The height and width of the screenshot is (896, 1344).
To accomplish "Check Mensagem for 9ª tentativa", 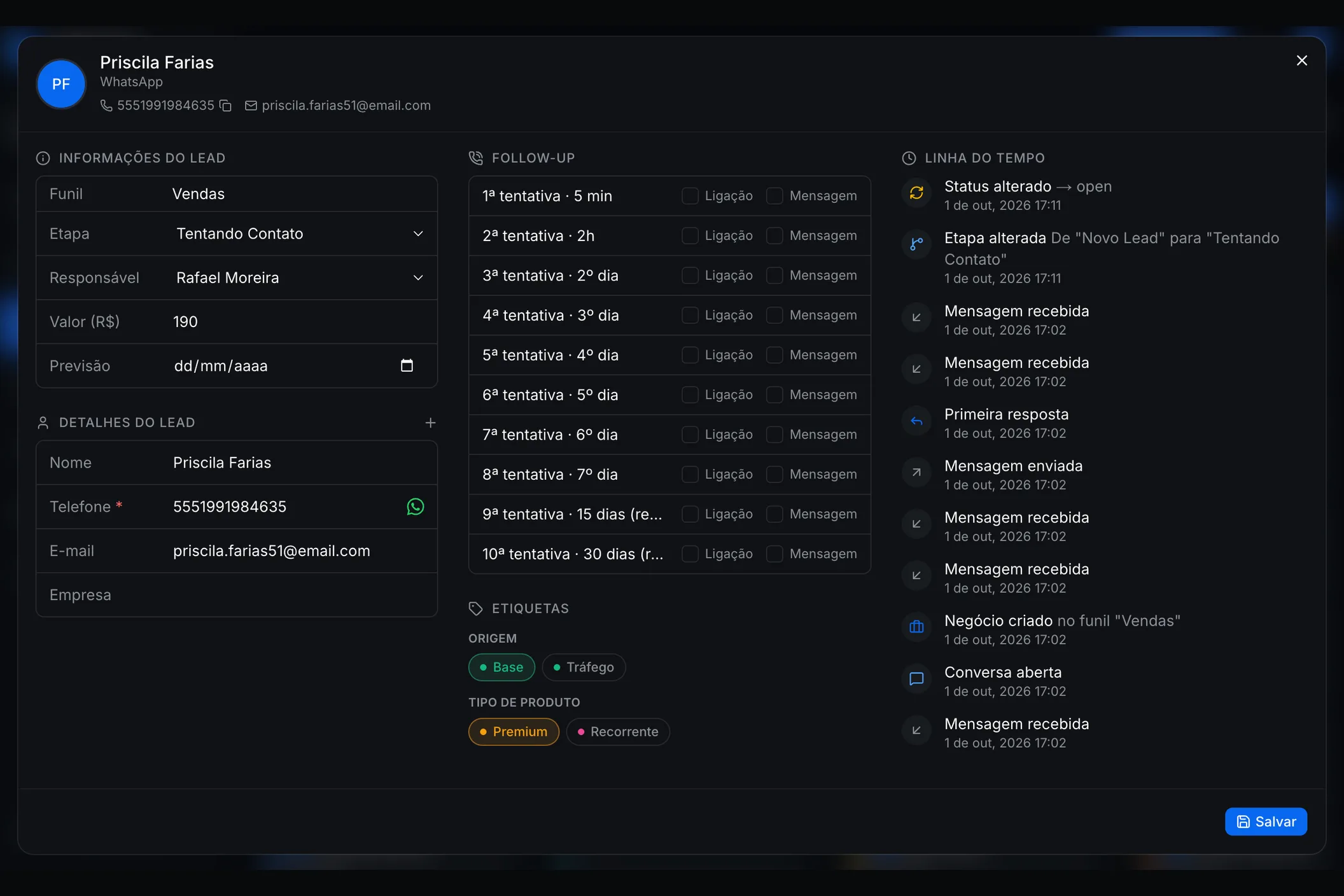I will (774, 514).
